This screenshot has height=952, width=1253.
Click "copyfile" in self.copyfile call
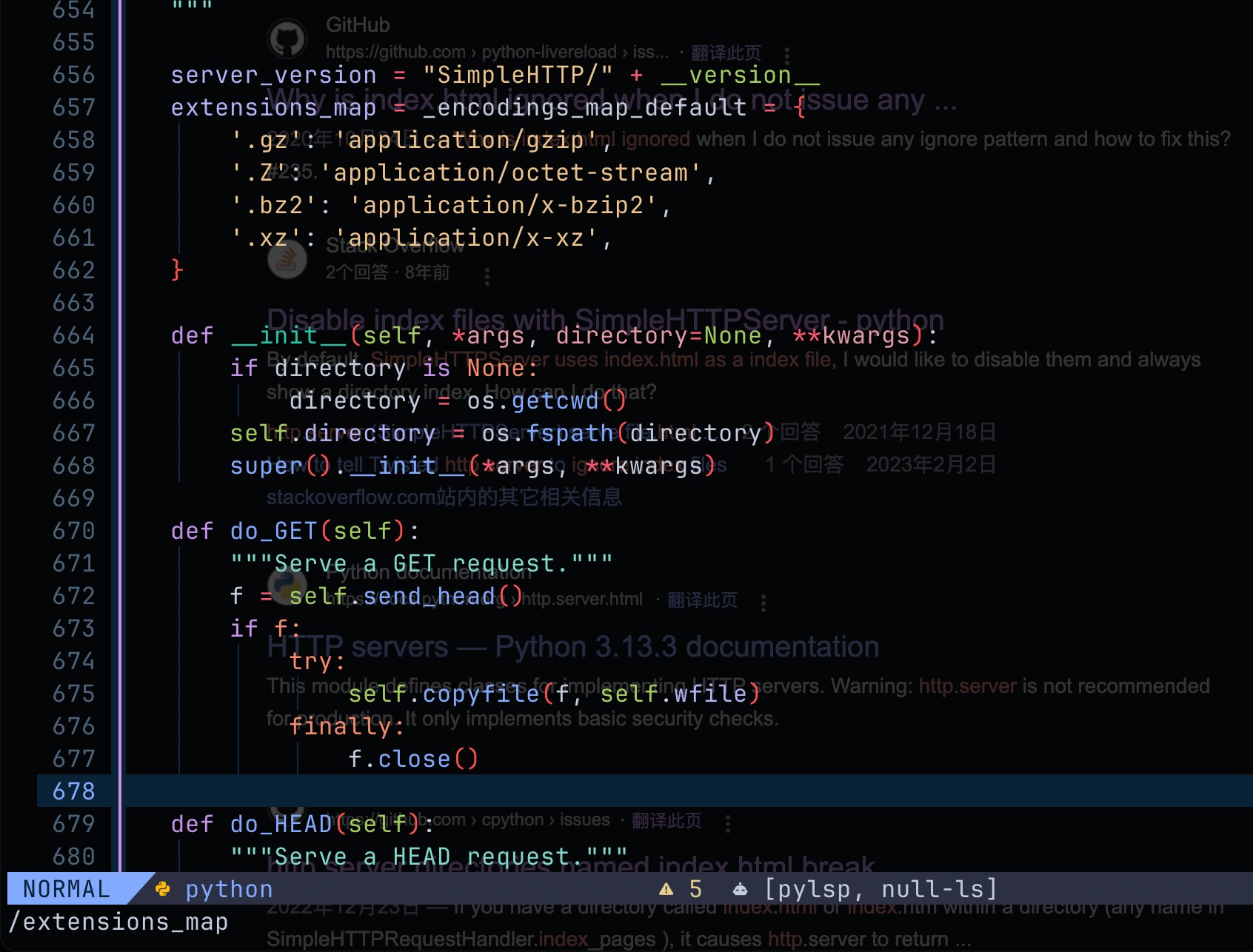[481, 694]
